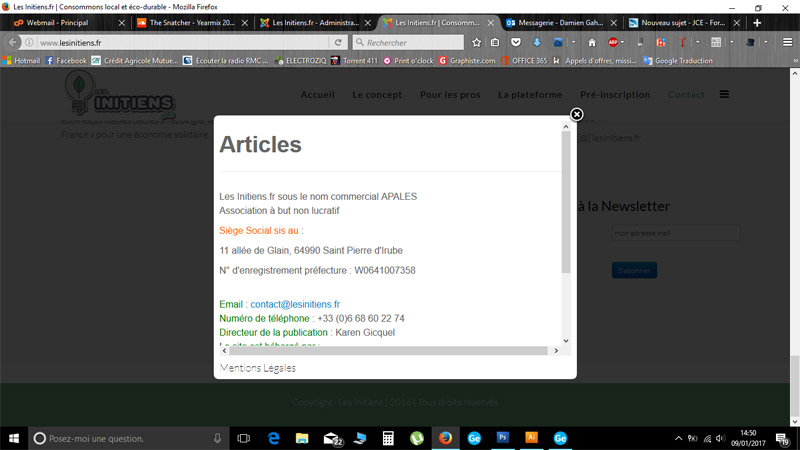Switch to Nouveau sujet - JCE - For... tab
Image resolution: width=800 pixels, height=450 pixels.
point(684,23)
